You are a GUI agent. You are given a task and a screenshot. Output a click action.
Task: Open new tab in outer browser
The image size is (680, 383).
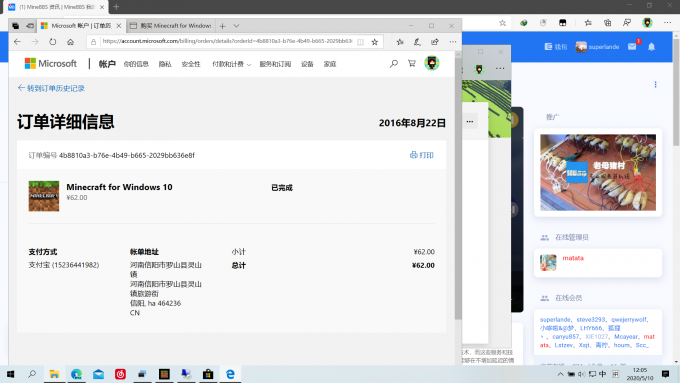(116, 7)
